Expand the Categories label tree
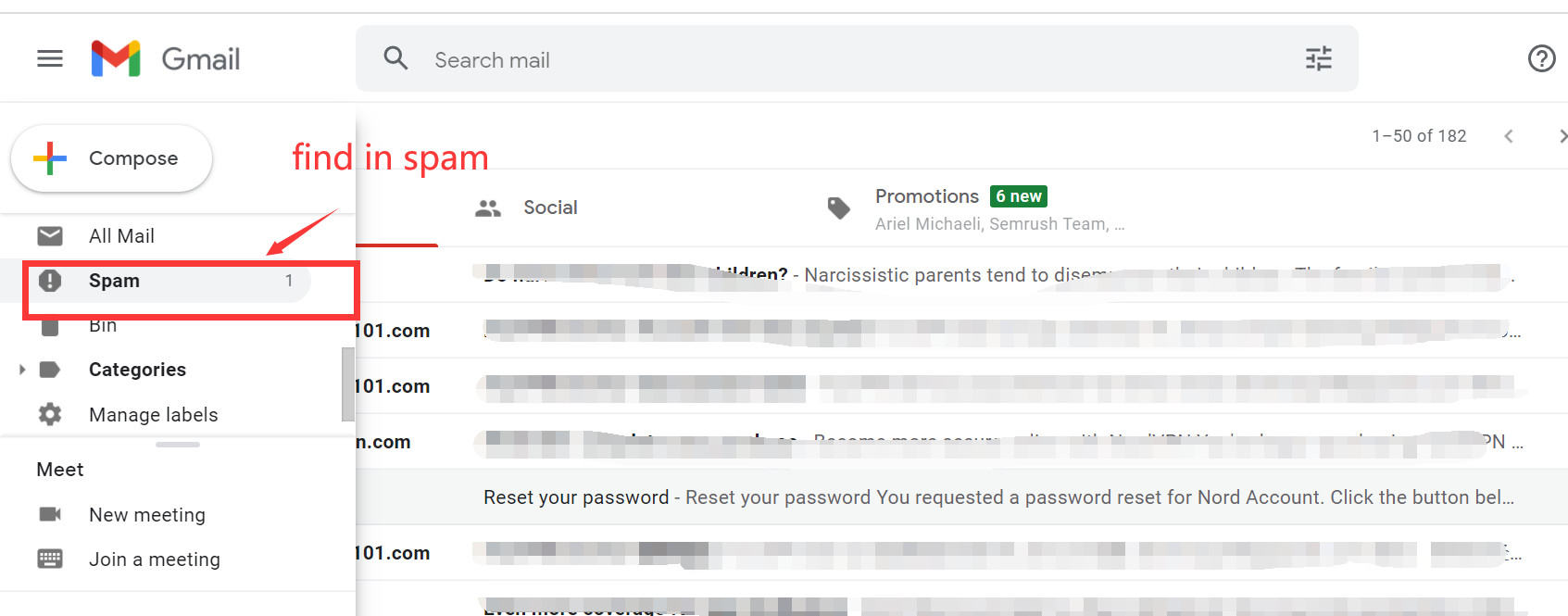Image resolution: width=1568 pixels, height=616 pixels. (x=22, y=370)
